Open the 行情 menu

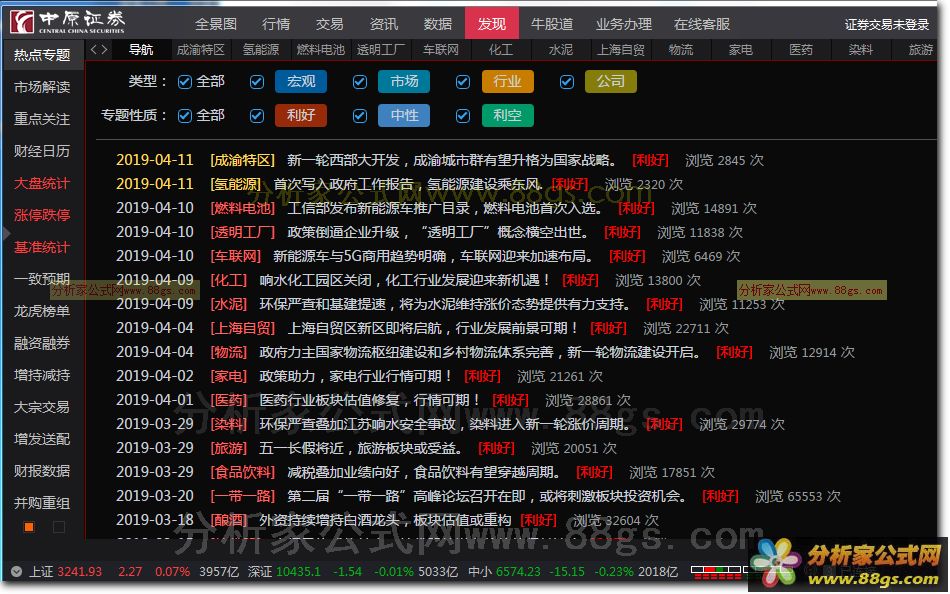276,24
